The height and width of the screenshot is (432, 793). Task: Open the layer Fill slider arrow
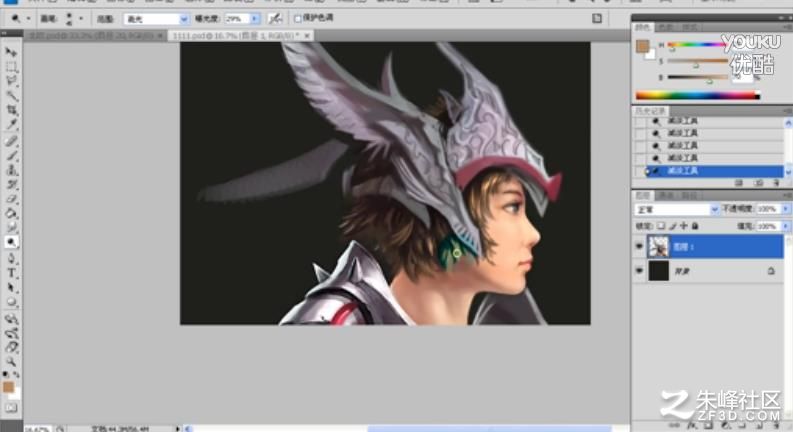tap(786, 226)
